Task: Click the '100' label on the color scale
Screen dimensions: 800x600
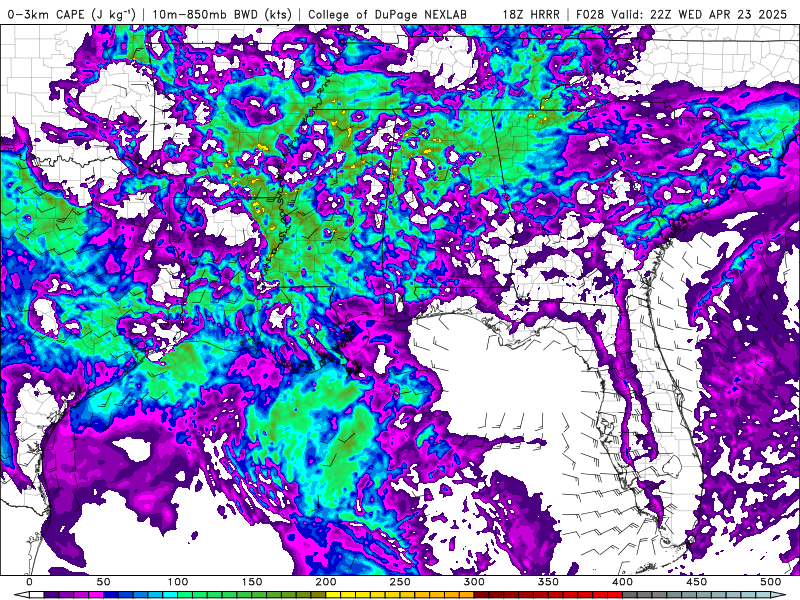Action: pyautogui.click(x=178, y=582)
